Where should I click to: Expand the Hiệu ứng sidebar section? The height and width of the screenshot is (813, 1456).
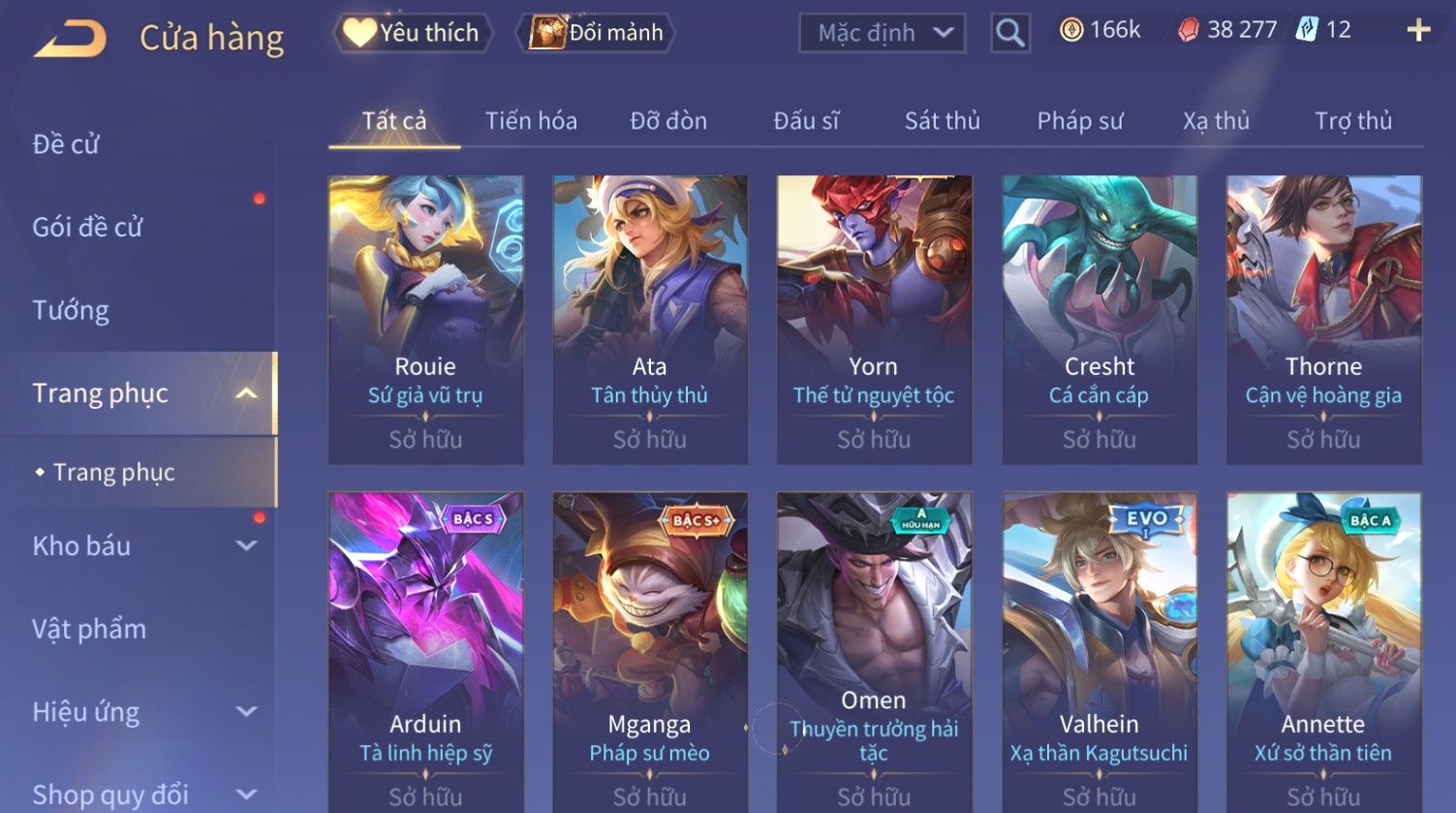(x=246, y=712)
